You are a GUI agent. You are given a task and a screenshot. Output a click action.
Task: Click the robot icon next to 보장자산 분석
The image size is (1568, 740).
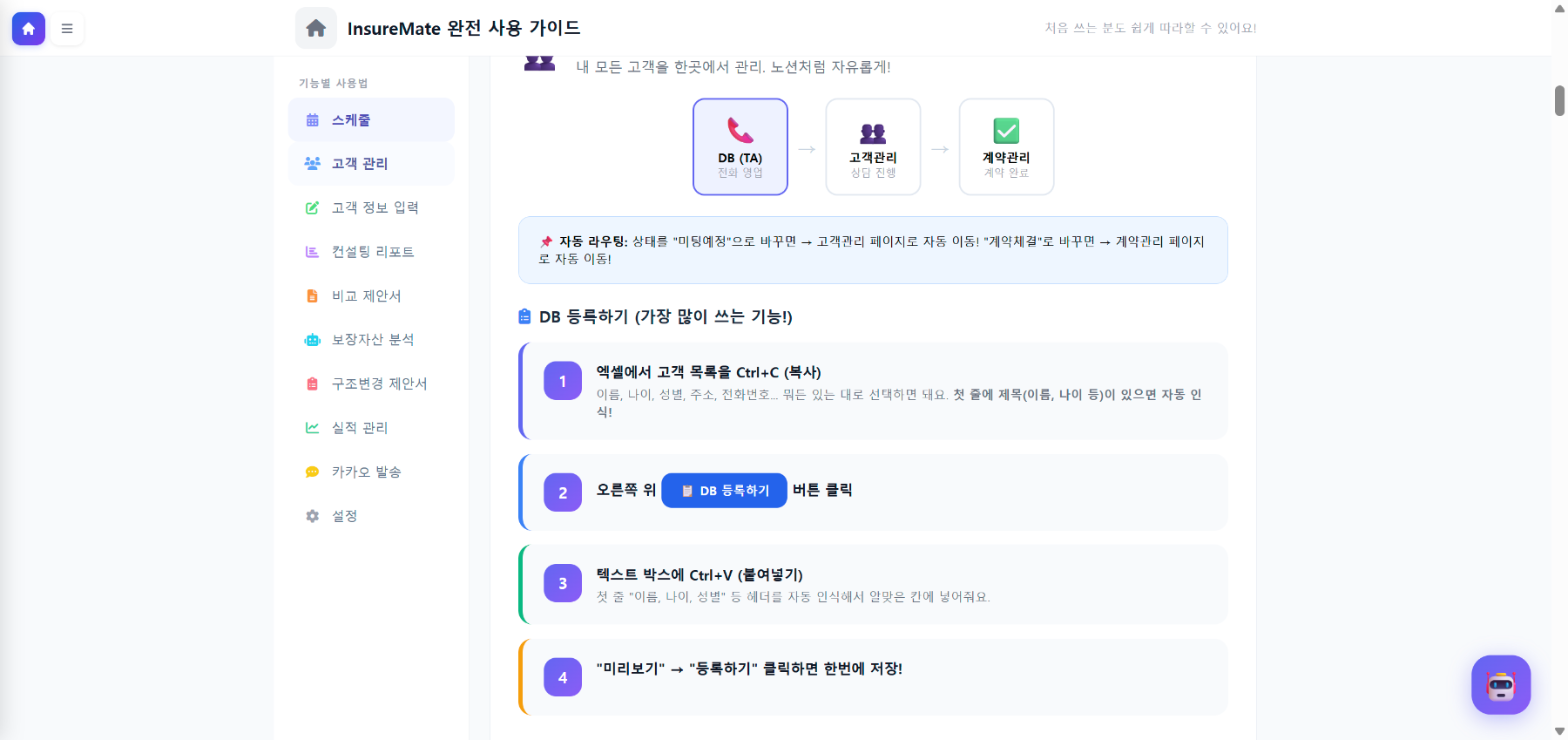tap(312, 340)
